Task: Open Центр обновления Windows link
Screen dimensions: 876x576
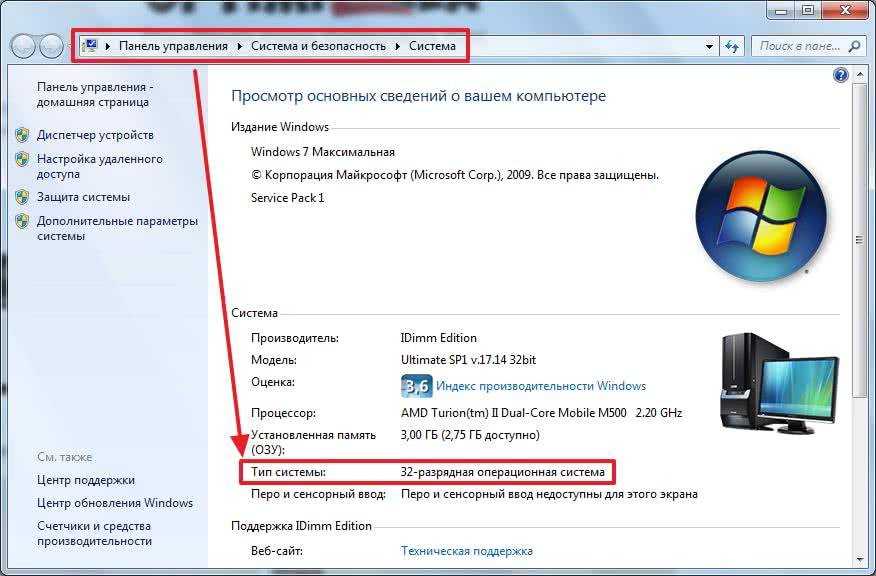Action: pyautogui.click(x=115, y=503)
